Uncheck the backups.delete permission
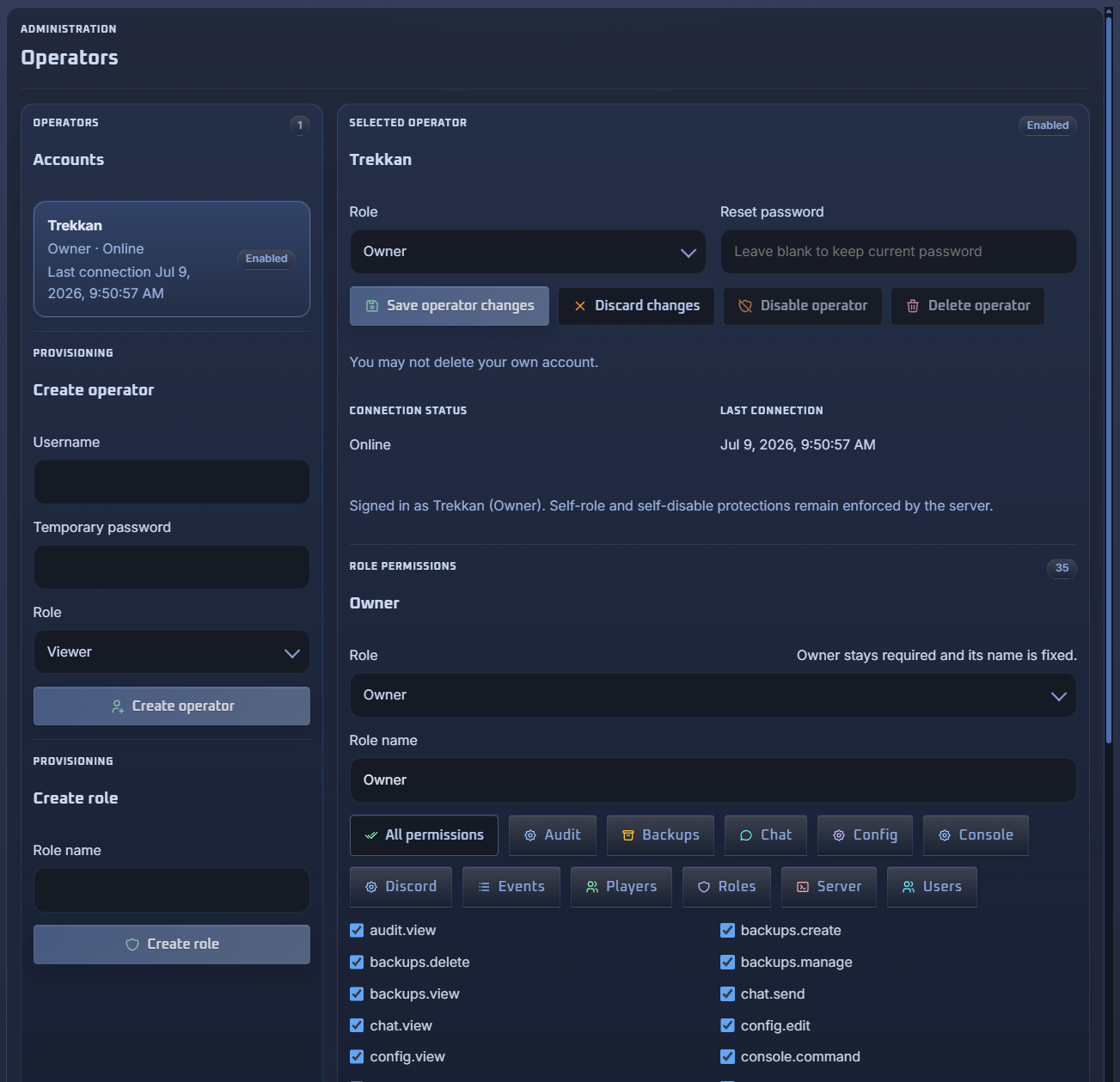This screenshot has width=1120, height=1082. point(357,962)
